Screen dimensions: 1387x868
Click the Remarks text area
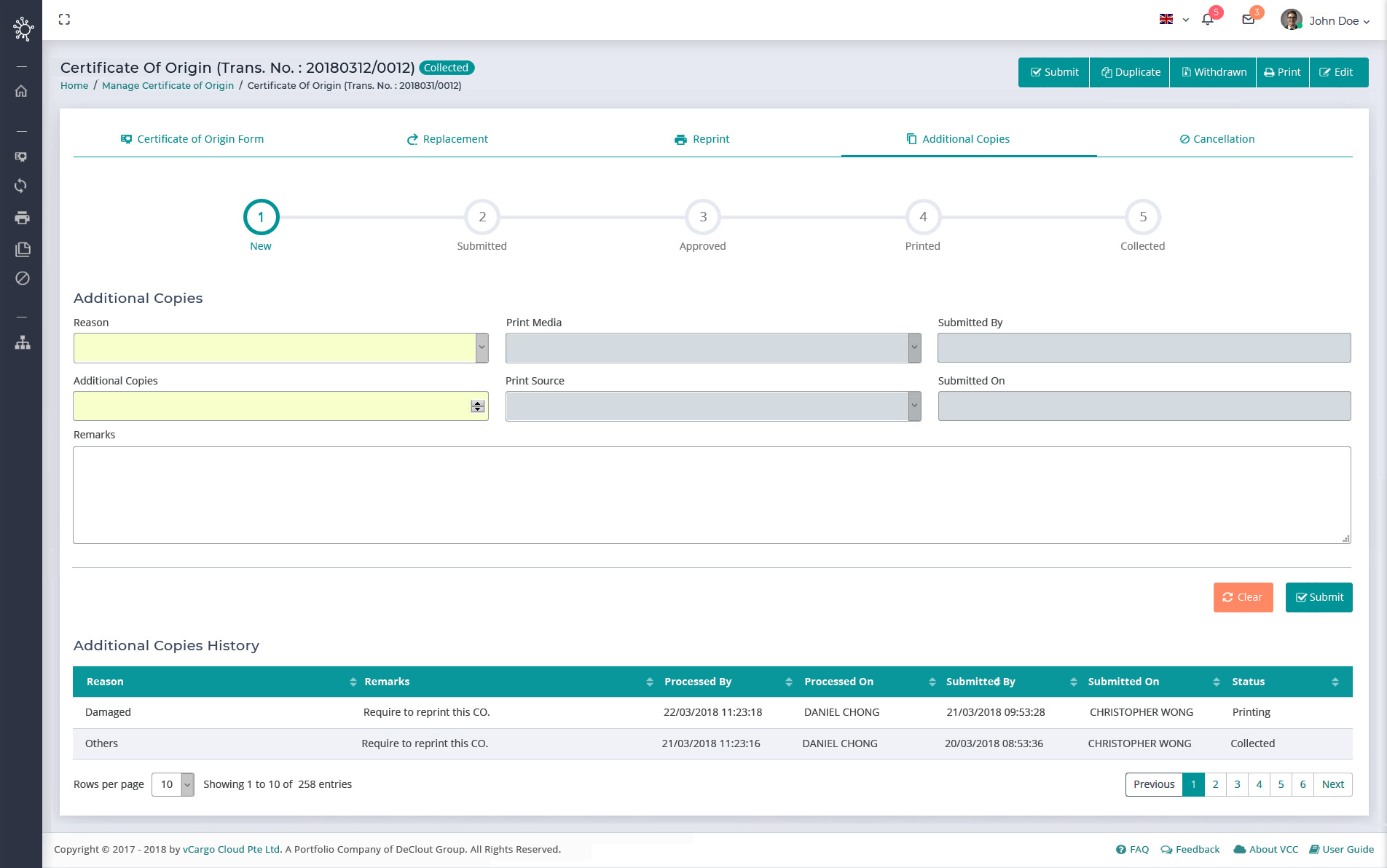coord(712,495)
